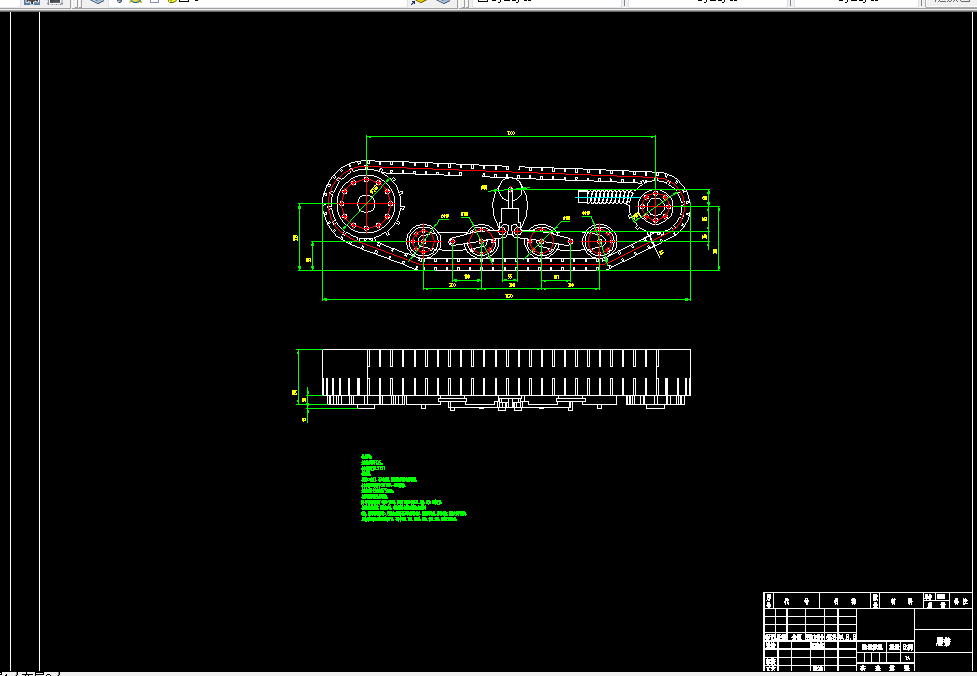Click the '55' dimension between the center wheels
The height and width of the screenshot is (676, 977).
510,277
